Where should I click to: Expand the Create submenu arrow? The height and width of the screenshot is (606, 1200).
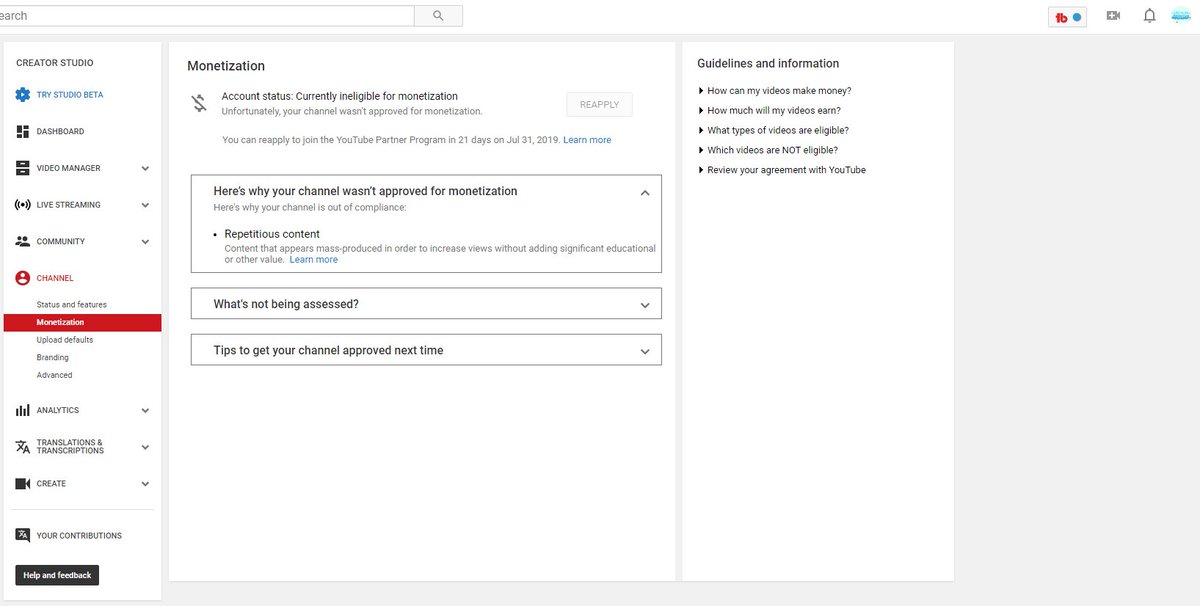tap(145, 484)
